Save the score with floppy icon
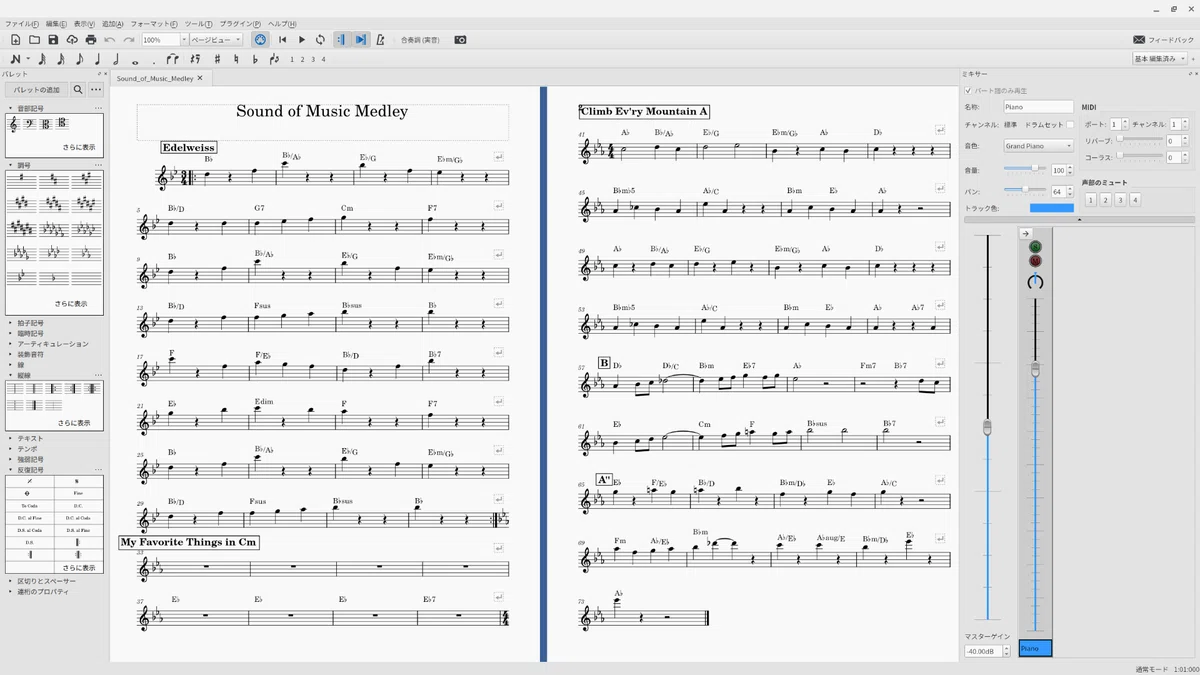Viewport: 1200px width, 675px height. (53, 40)
